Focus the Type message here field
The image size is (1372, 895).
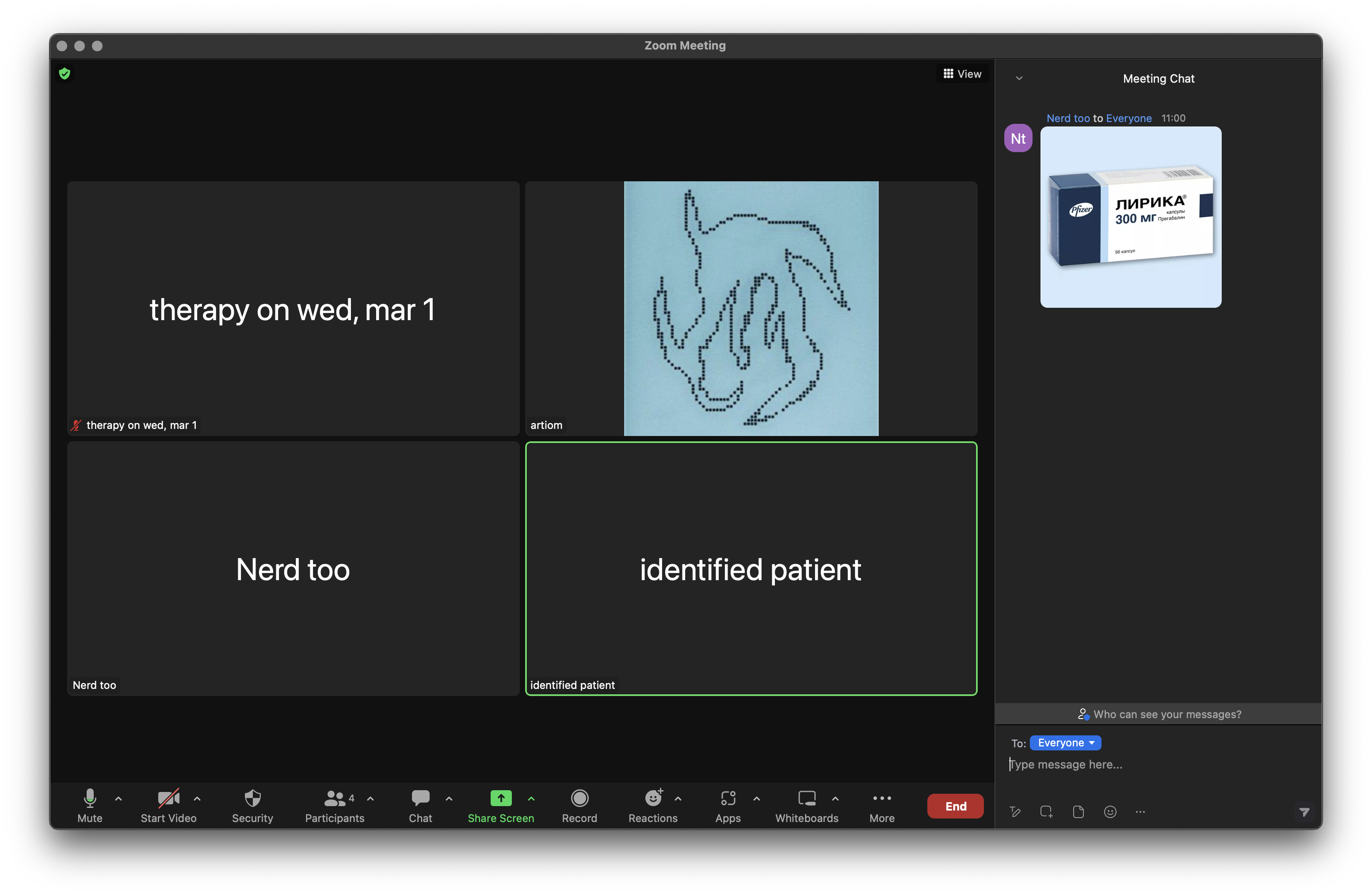pos(1158,765)
